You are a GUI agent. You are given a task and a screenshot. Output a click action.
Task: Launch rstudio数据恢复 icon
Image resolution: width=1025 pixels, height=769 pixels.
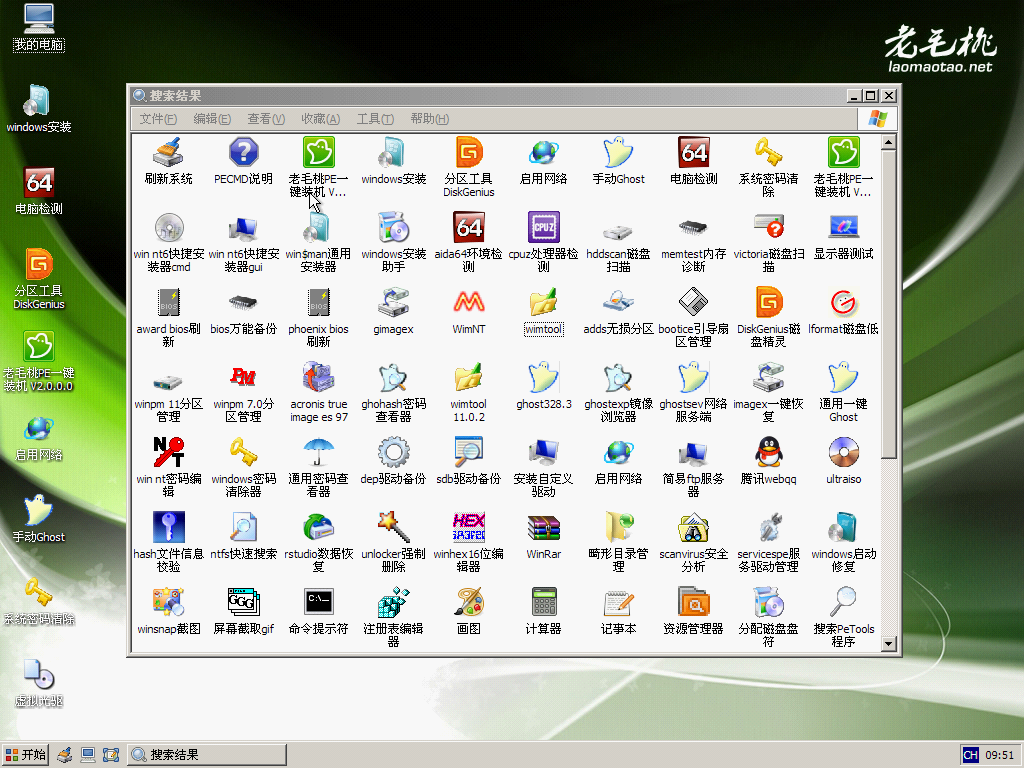(x=318, y=527)
